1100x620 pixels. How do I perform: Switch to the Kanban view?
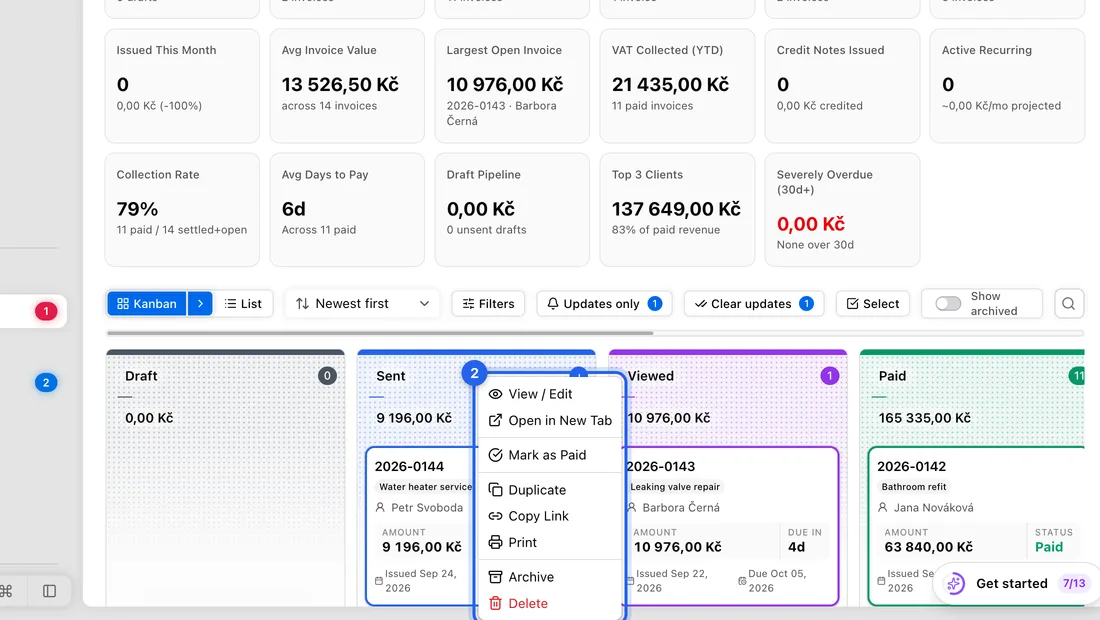coord(147,304)
